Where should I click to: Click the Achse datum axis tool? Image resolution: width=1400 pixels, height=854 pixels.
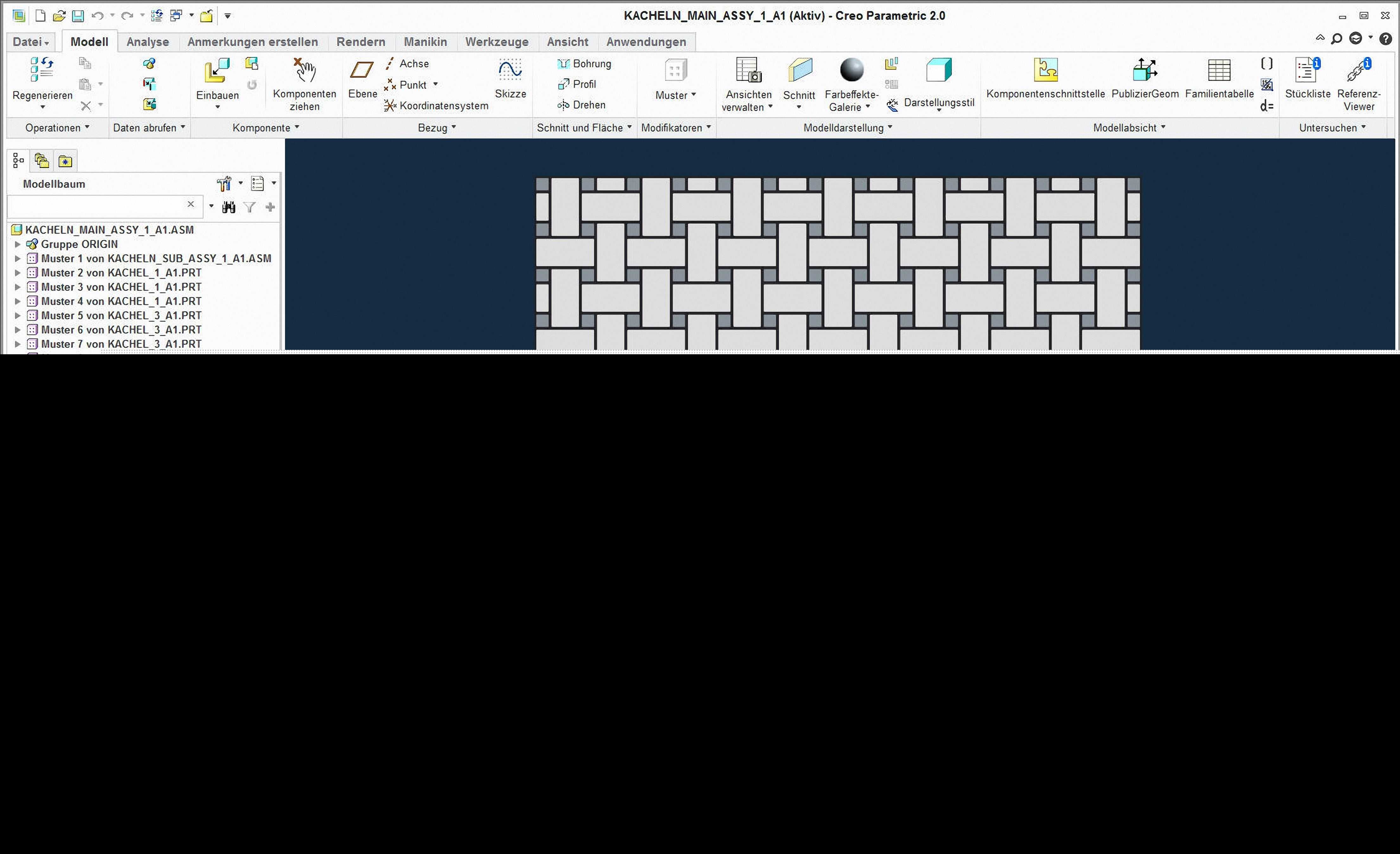click(x=407, y=64)
